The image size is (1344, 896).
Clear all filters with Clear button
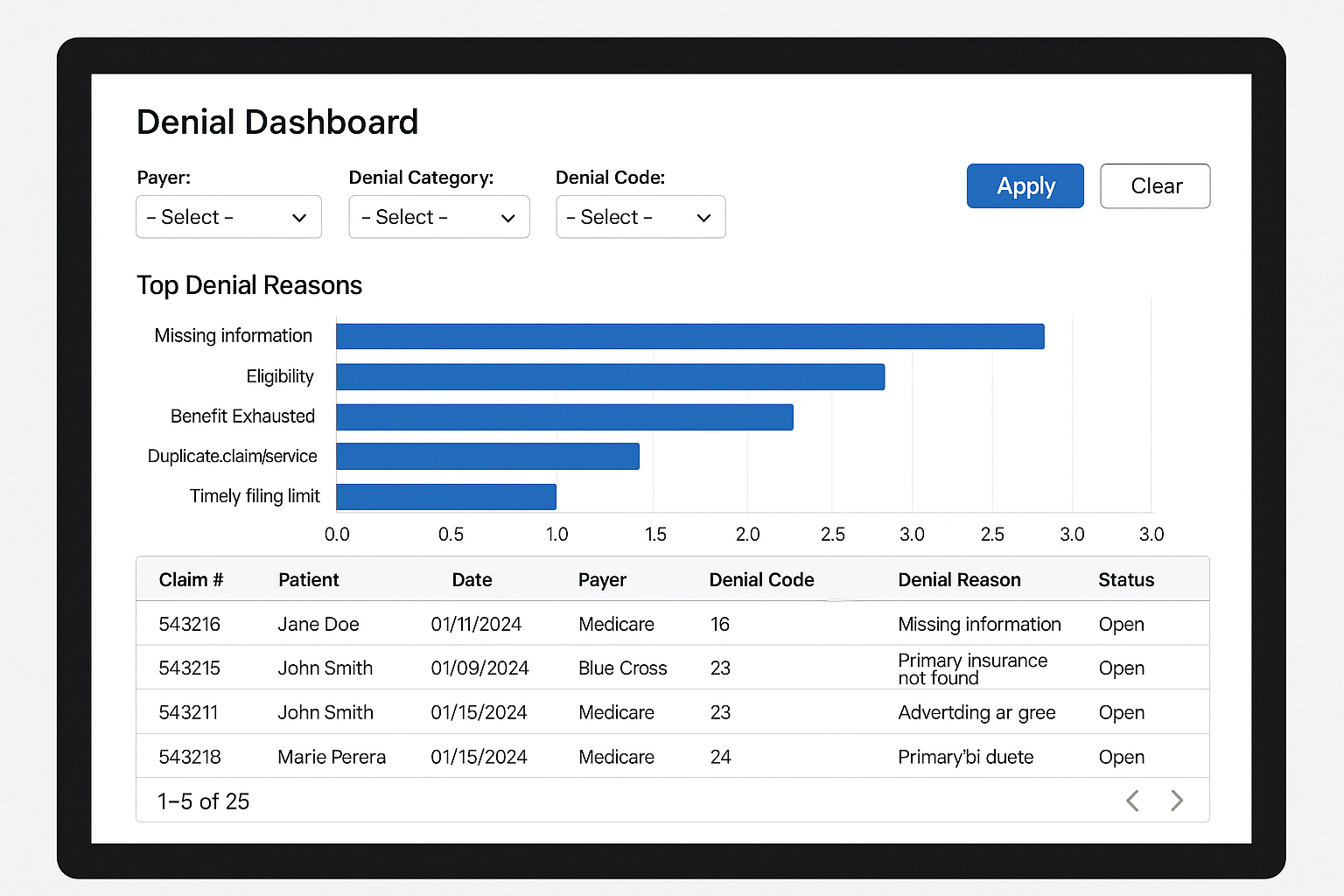pos(1154,186)
